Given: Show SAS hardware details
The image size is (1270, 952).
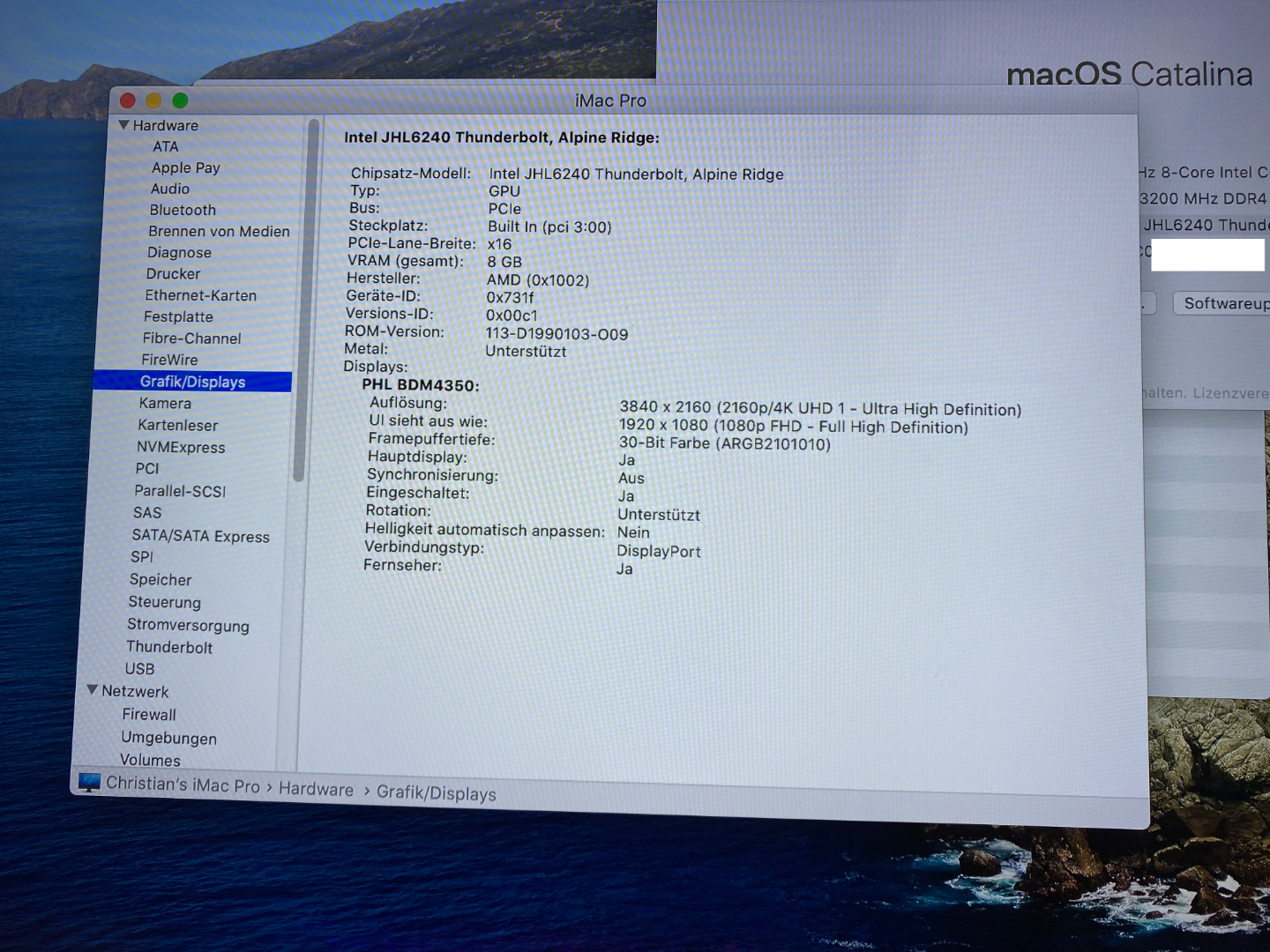Looking at the screenshot, I should click(x=147, y=512).
